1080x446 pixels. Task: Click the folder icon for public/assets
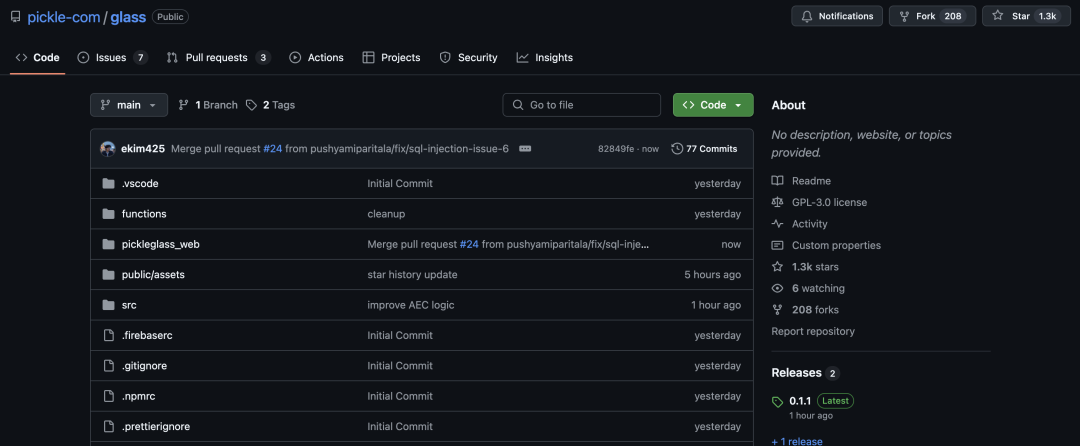pos(107,275)
